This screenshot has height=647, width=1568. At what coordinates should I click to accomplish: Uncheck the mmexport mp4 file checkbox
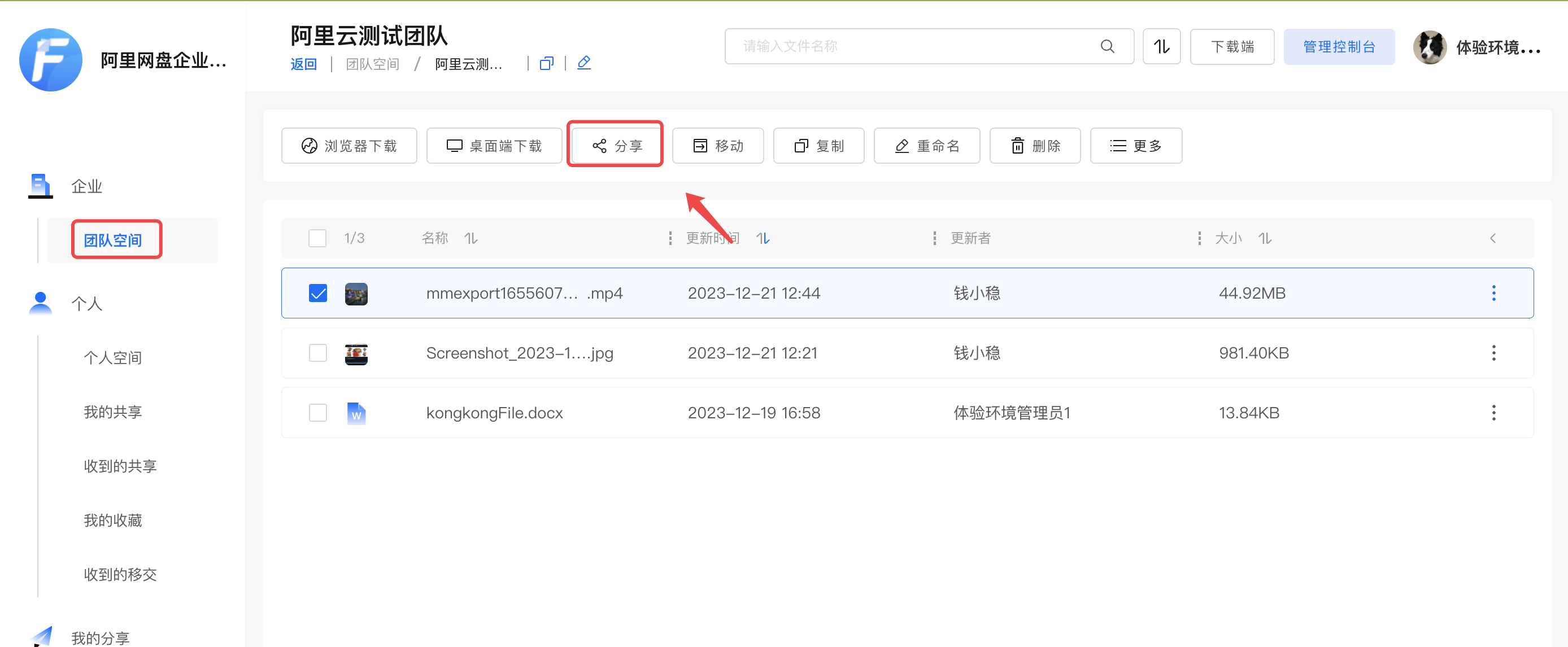tap(318, 294)
